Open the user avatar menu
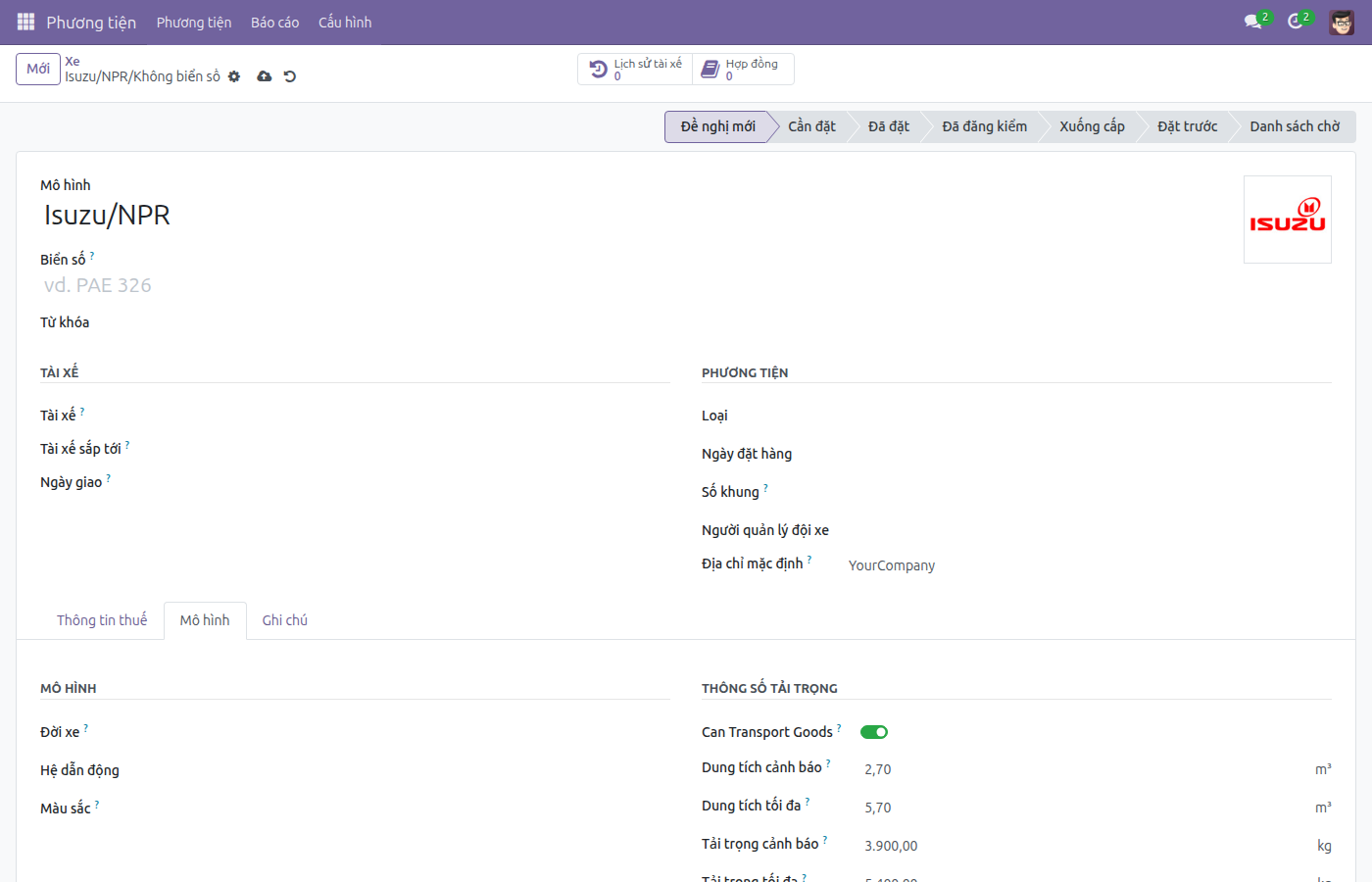Image resolution: width=1372 pixels, height=882 pixels. click(1342, 22)
